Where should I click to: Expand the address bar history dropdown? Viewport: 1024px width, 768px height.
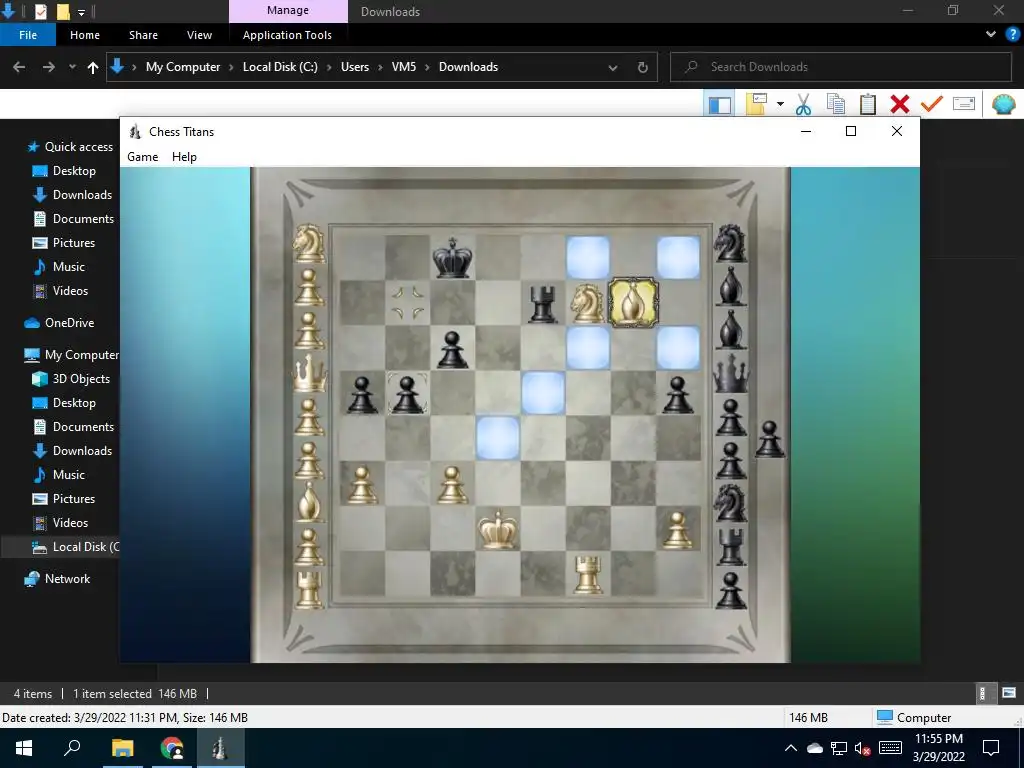(x=613, y=68)
